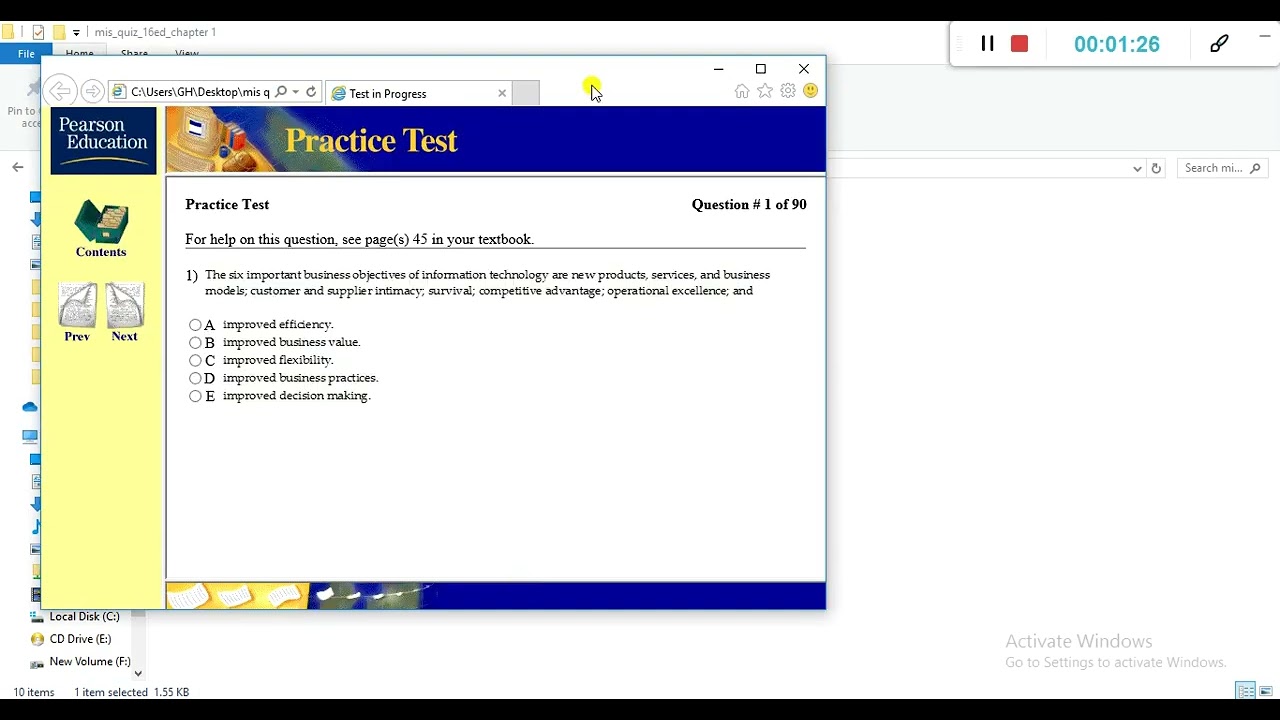1280x720 pixels.
Task: Click the recording timer 00:01:26
Action: point(1117,44)
